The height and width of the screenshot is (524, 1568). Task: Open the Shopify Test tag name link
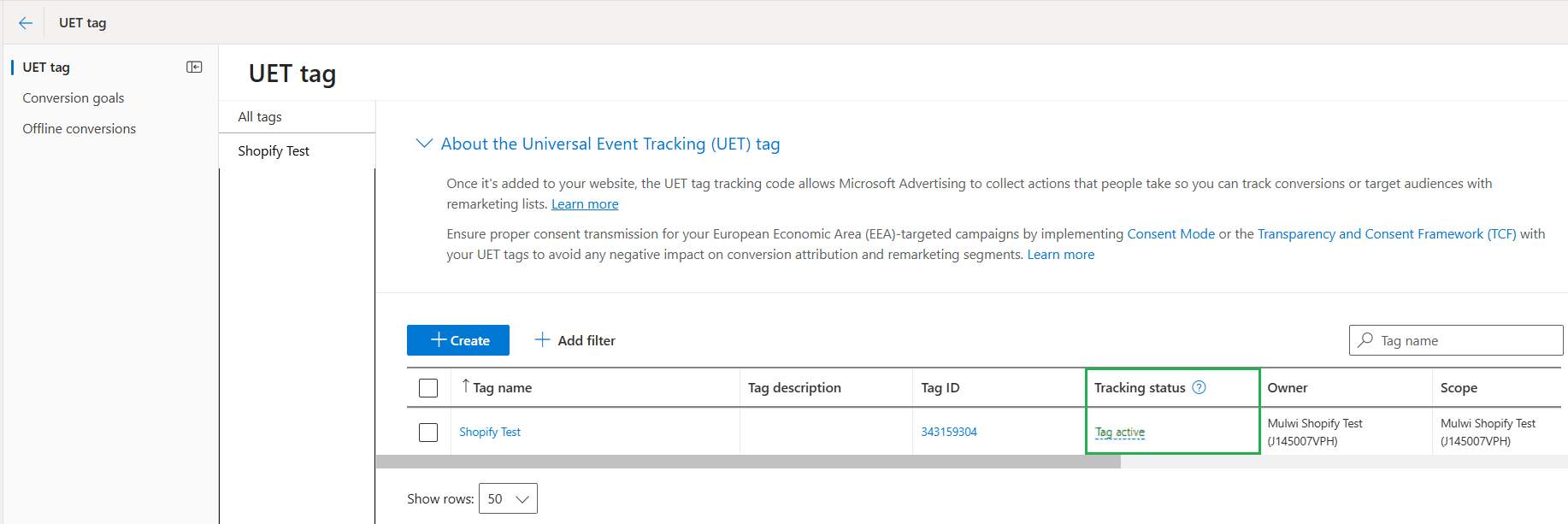[x=490, y=432]
